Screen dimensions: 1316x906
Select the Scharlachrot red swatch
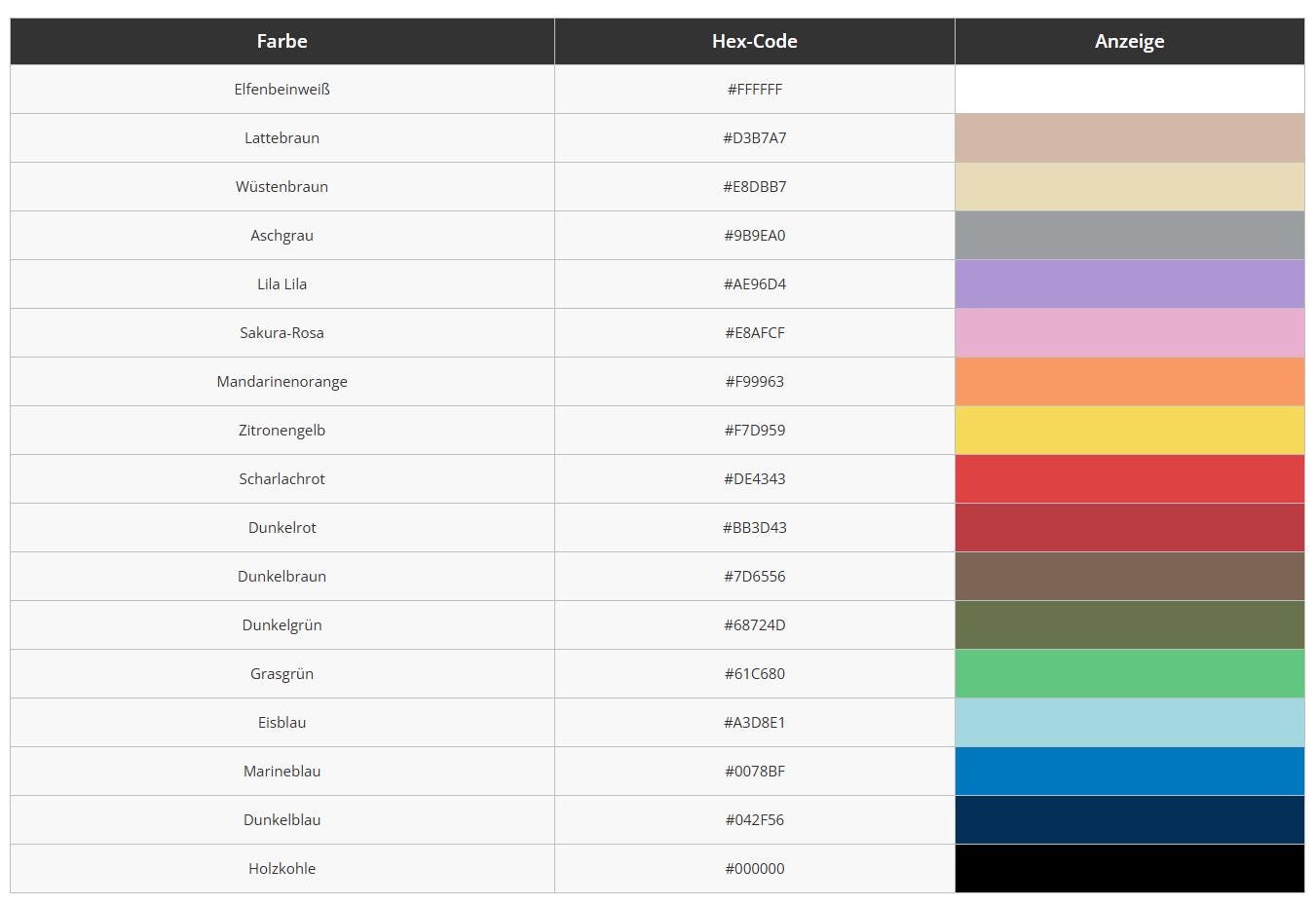(1129, 478)
